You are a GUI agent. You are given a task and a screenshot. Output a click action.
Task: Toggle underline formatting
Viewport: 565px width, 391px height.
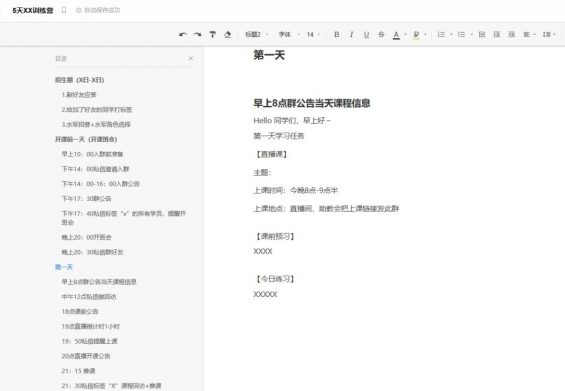[x=366, y=35]
